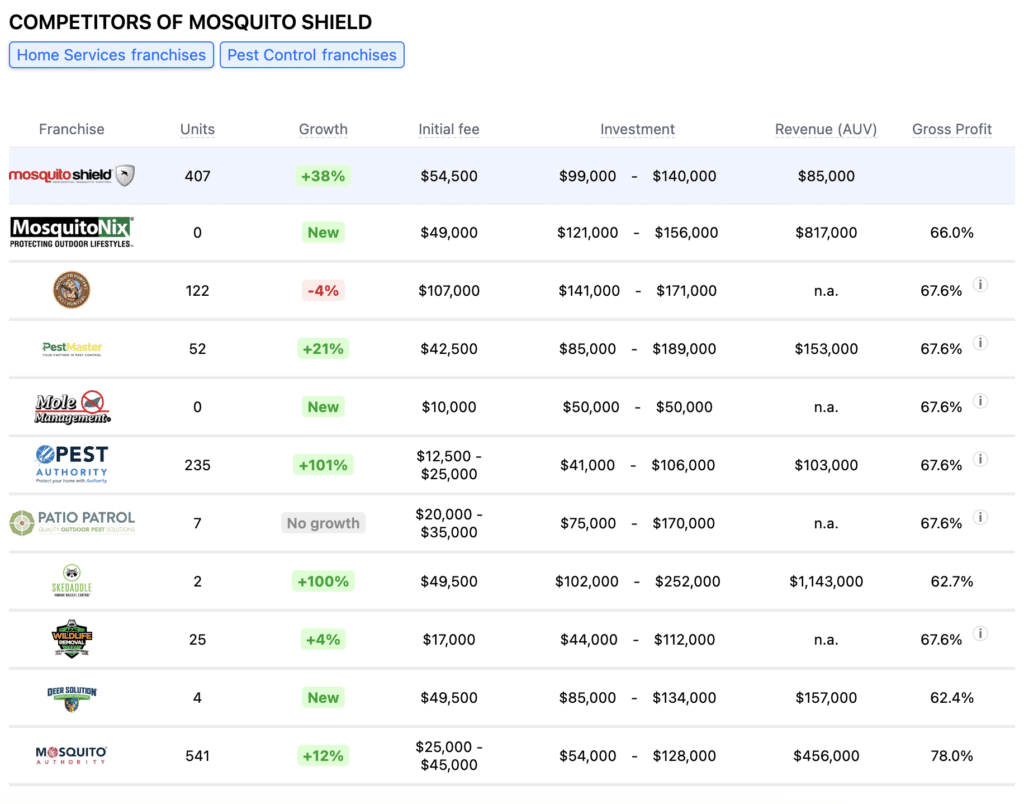Click the +12% growth badge

[x=323, y=756]
